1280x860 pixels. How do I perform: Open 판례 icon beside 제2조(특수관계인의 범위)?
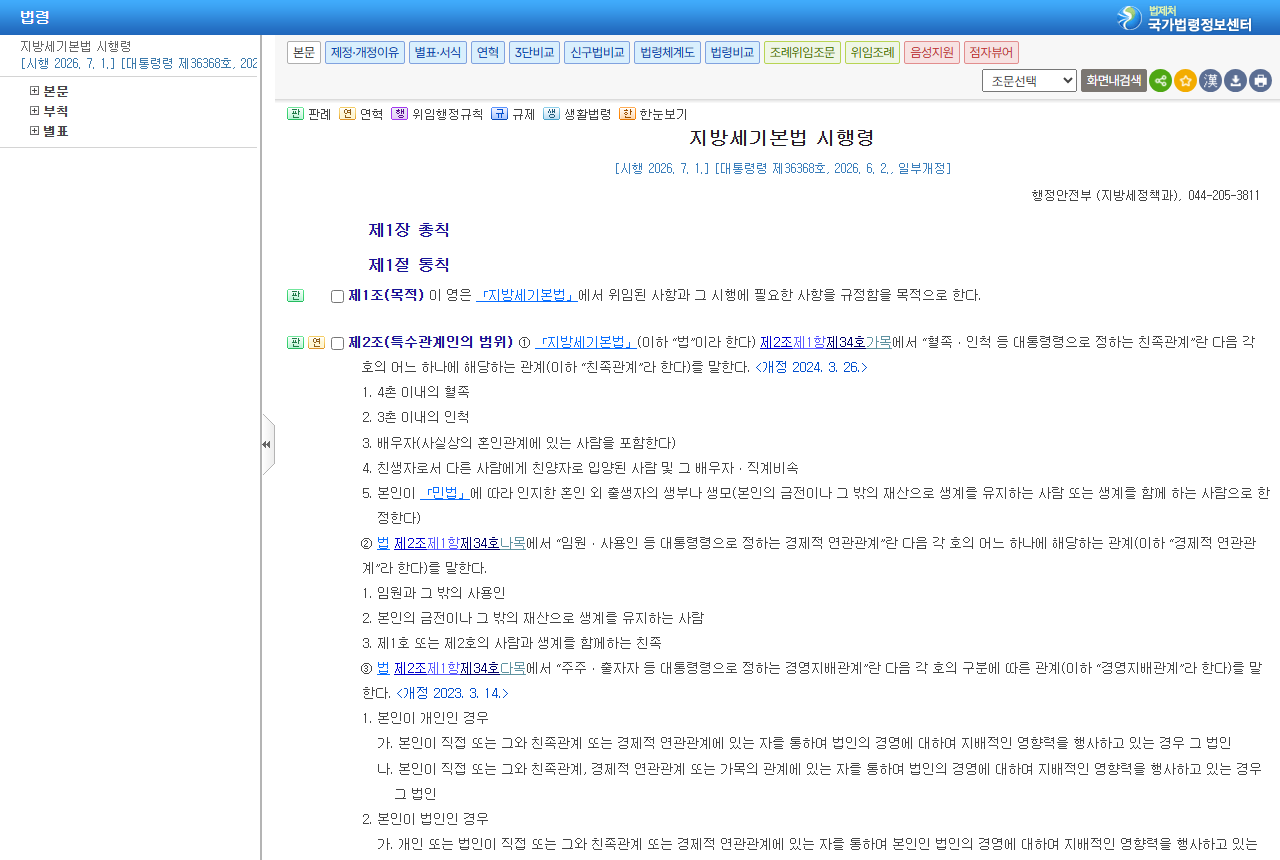click(295, 343)
